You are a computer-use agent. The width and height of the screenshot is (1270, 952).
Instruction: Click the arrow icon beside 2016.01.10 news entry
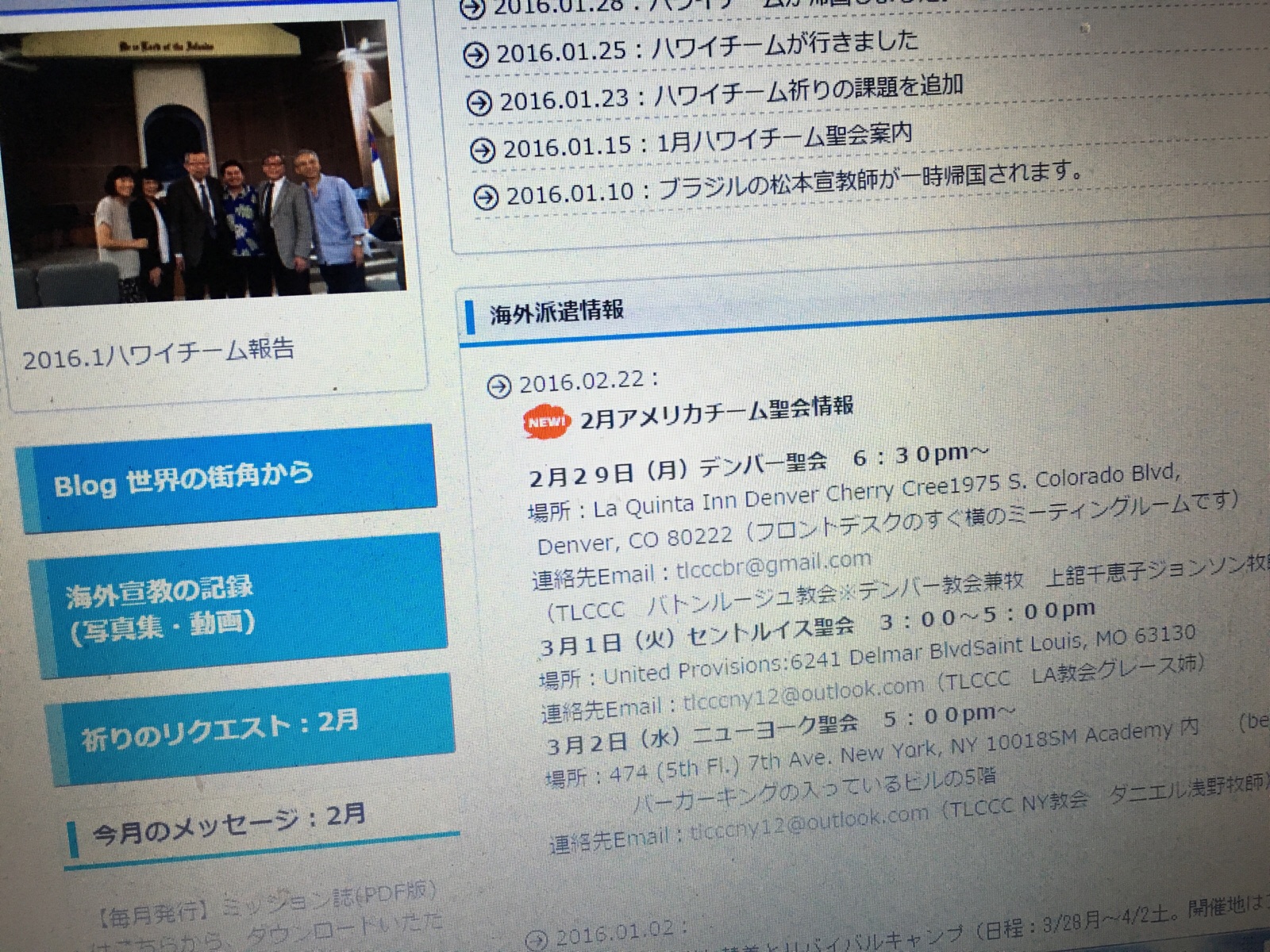coord(486,196)
